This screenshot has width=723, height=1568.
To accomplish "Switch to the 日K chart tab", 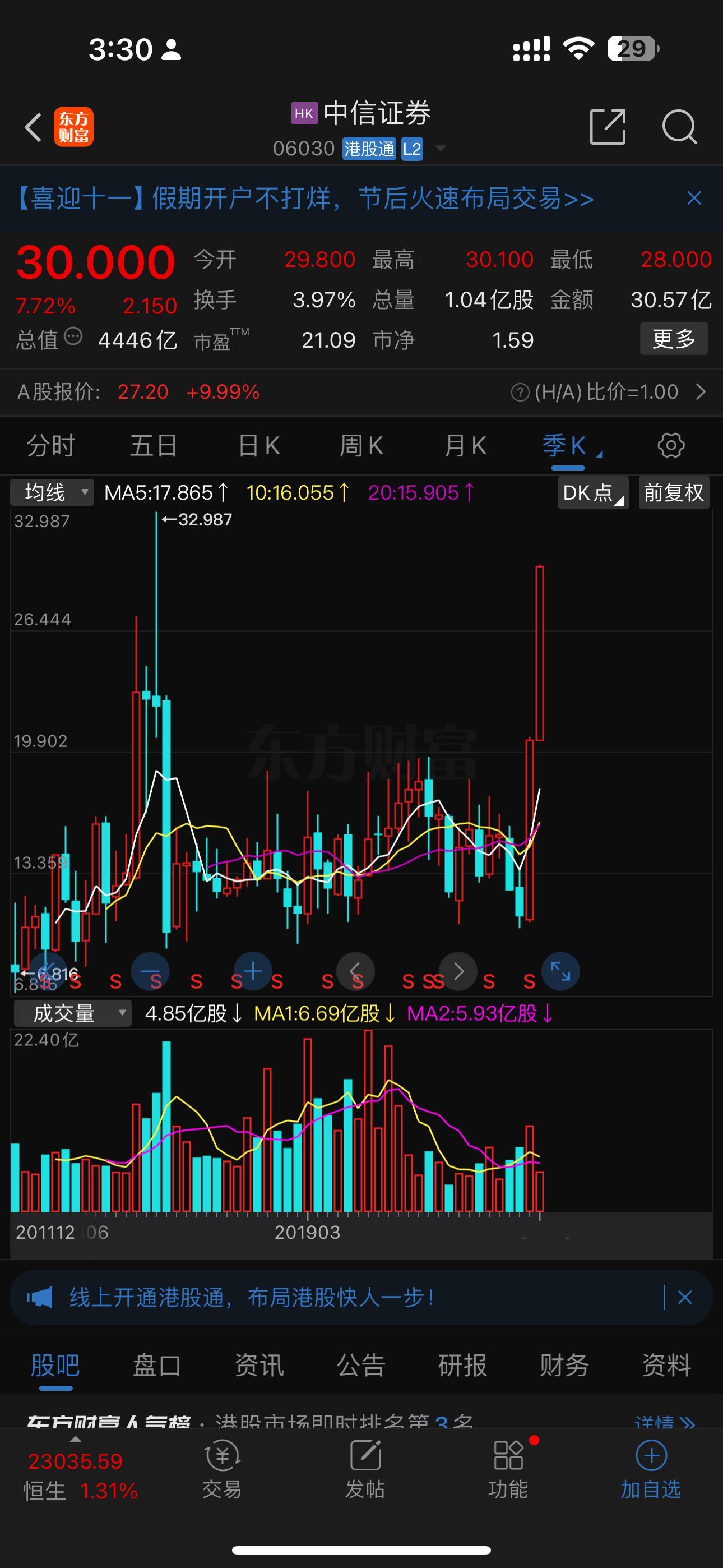I will tap(258, 446).
